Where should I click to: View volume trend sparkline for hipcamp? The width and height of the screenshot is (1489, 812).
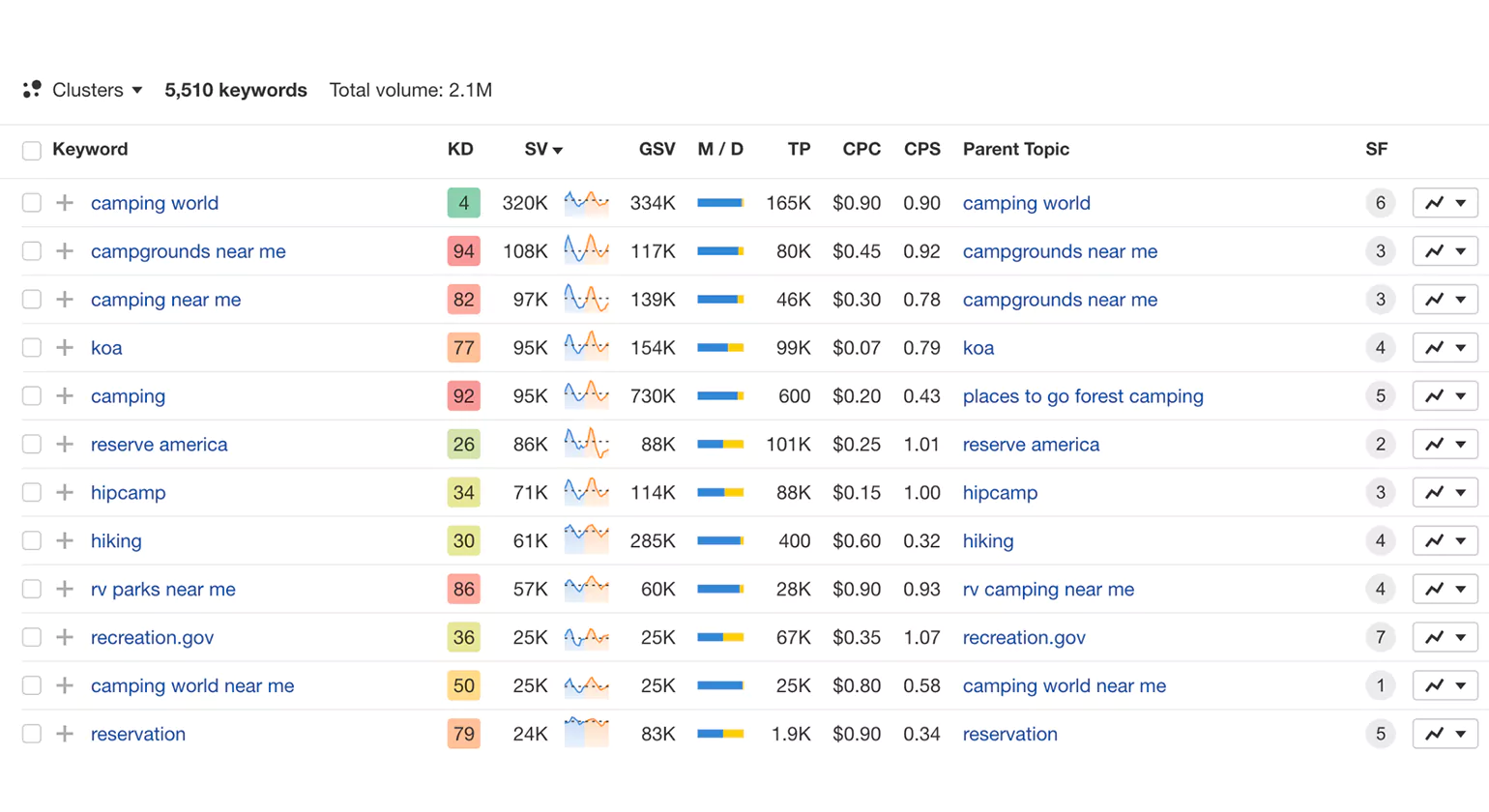click(586, 493)
